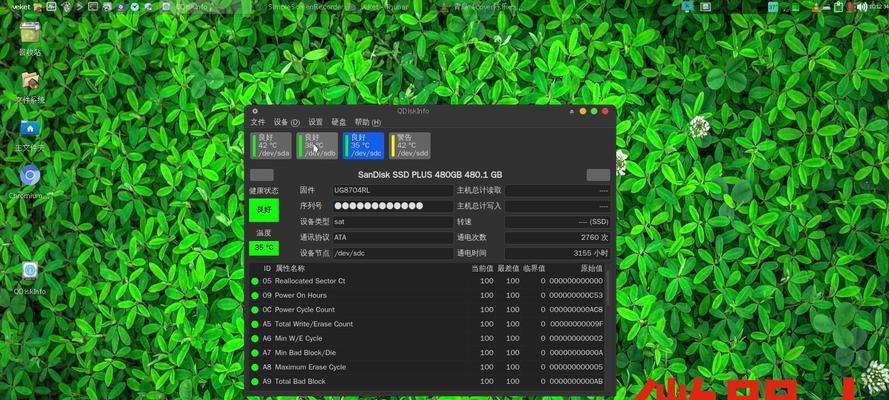Viewport: 889px width, 400px height.
Task: Launch QDiskInfo desktop shortcut
Action: 29,271
